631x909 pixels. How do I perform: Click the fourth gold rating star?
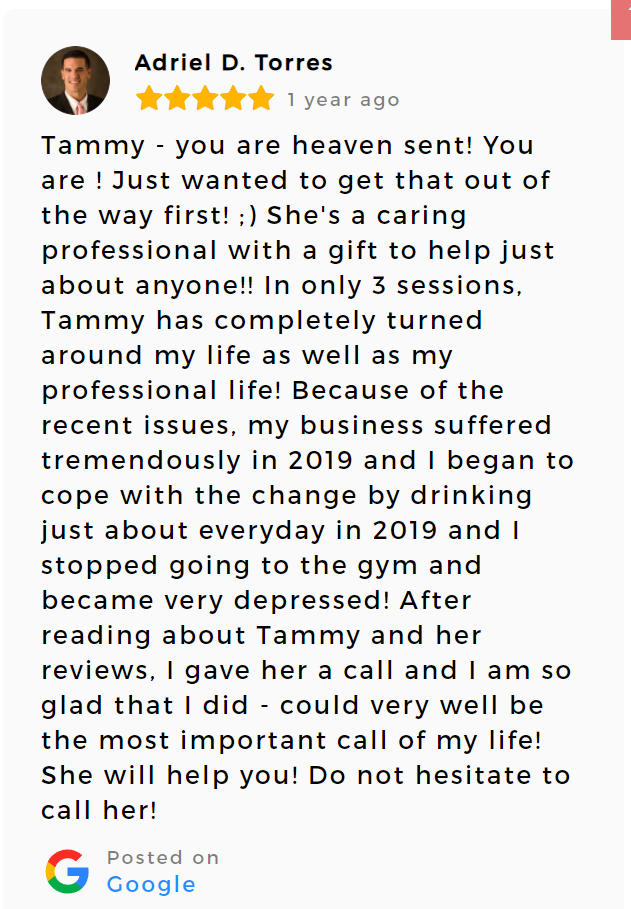click(233, 99)
